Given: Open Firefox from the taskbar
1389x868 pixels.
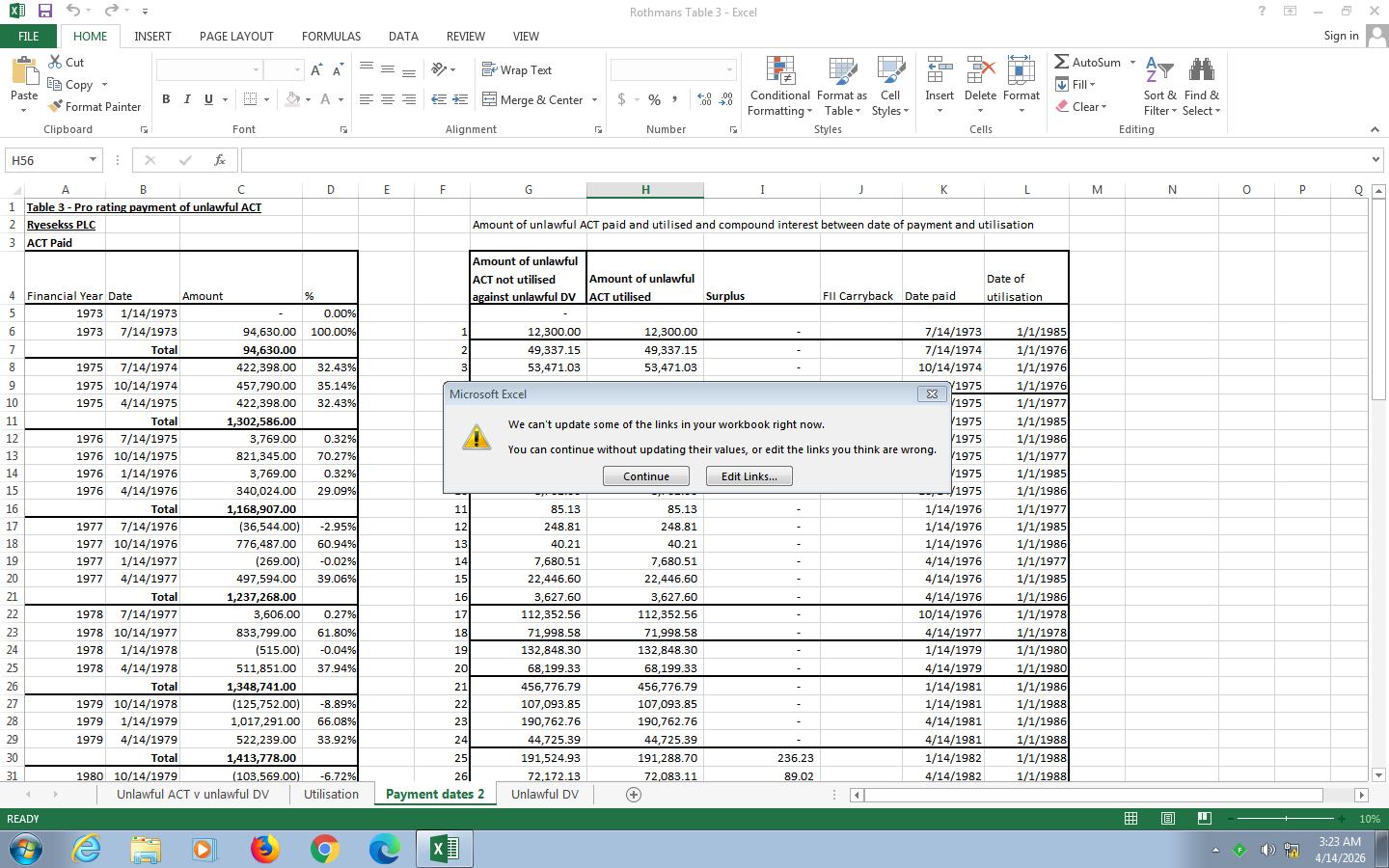Looking at the screenshot, I should [264, 849].
